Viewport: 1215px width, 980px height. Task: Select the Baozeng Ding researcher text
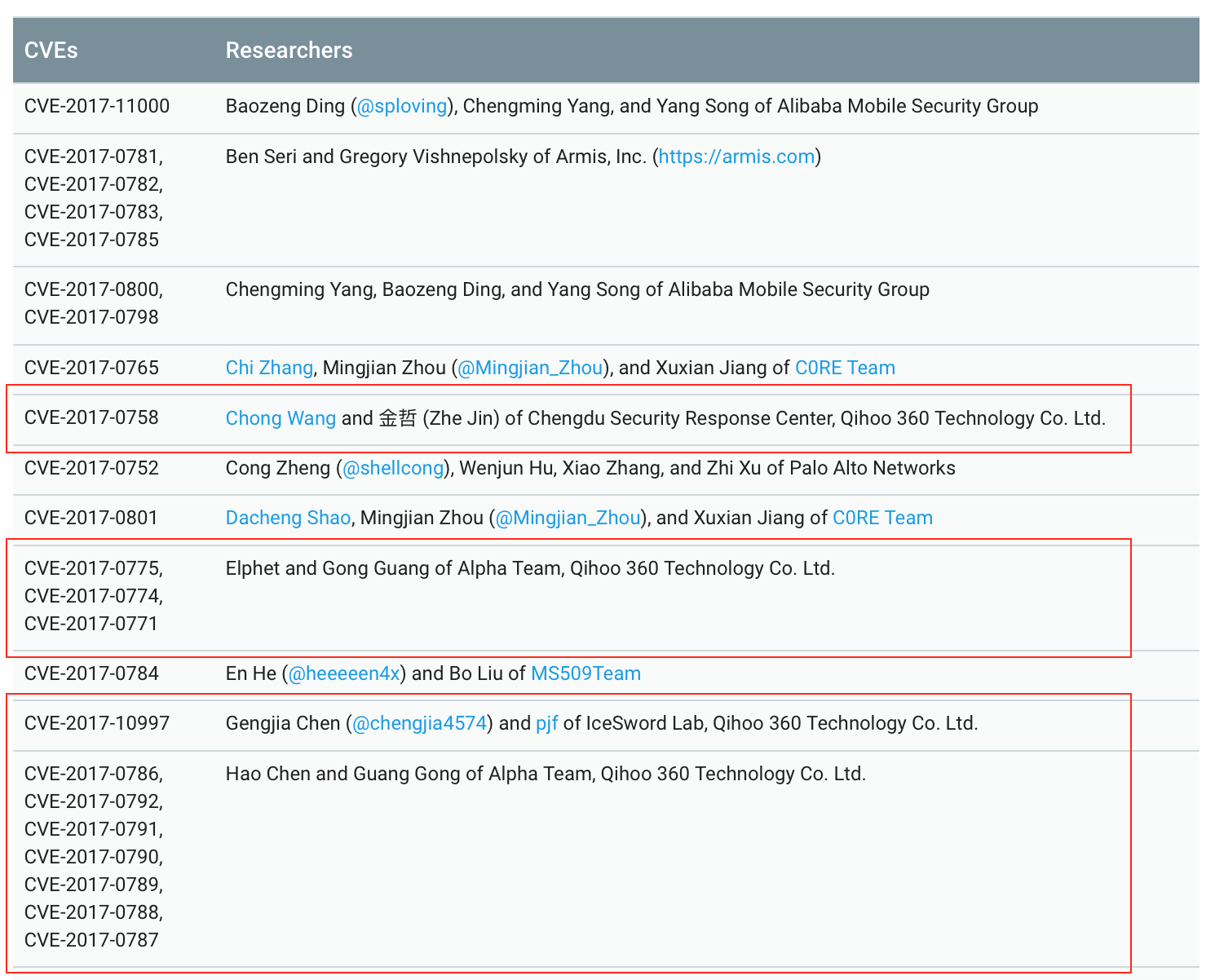[x=285, y=106]
